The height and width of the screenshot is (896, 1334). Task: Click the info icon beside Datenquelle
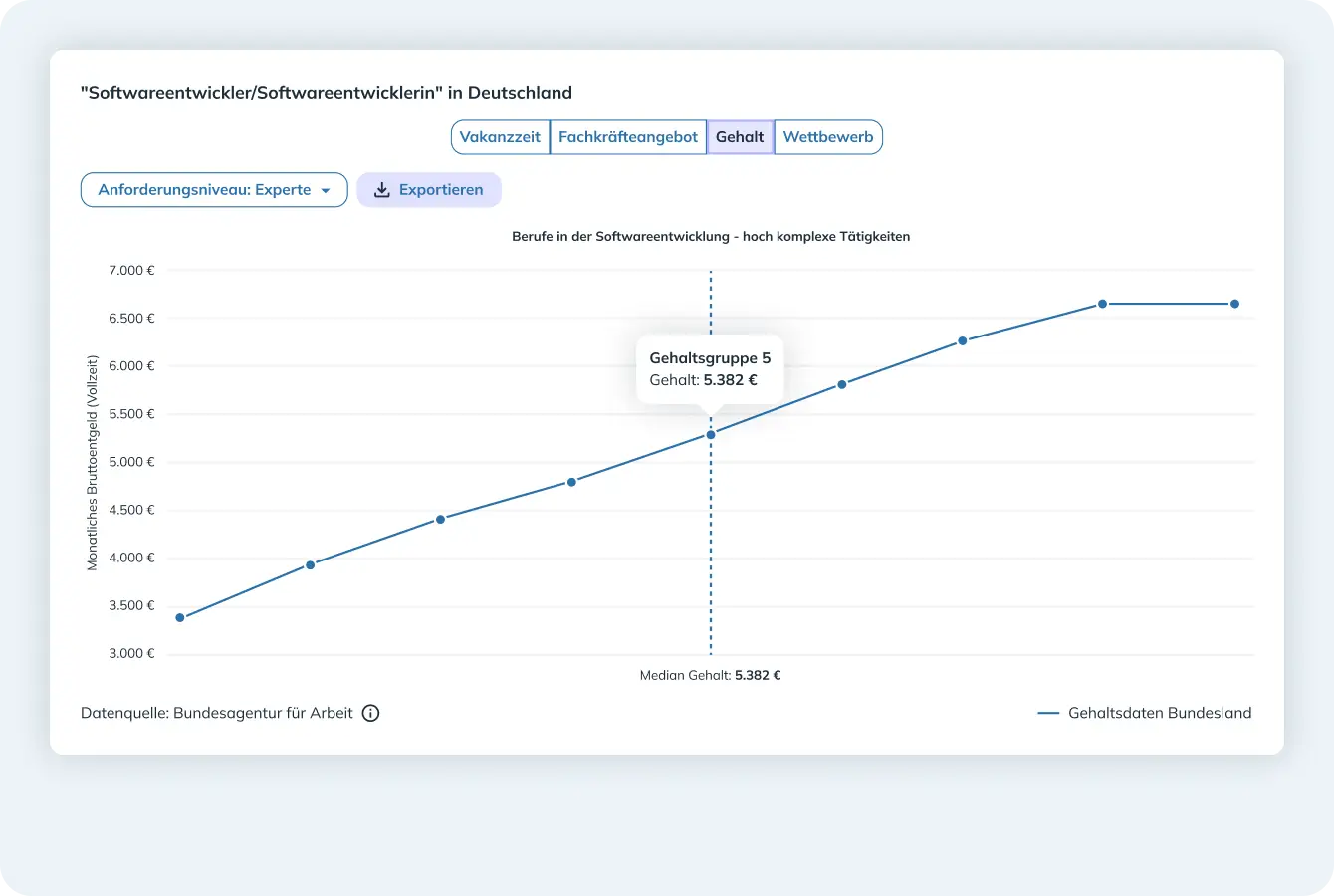click(x=370, y=713)
